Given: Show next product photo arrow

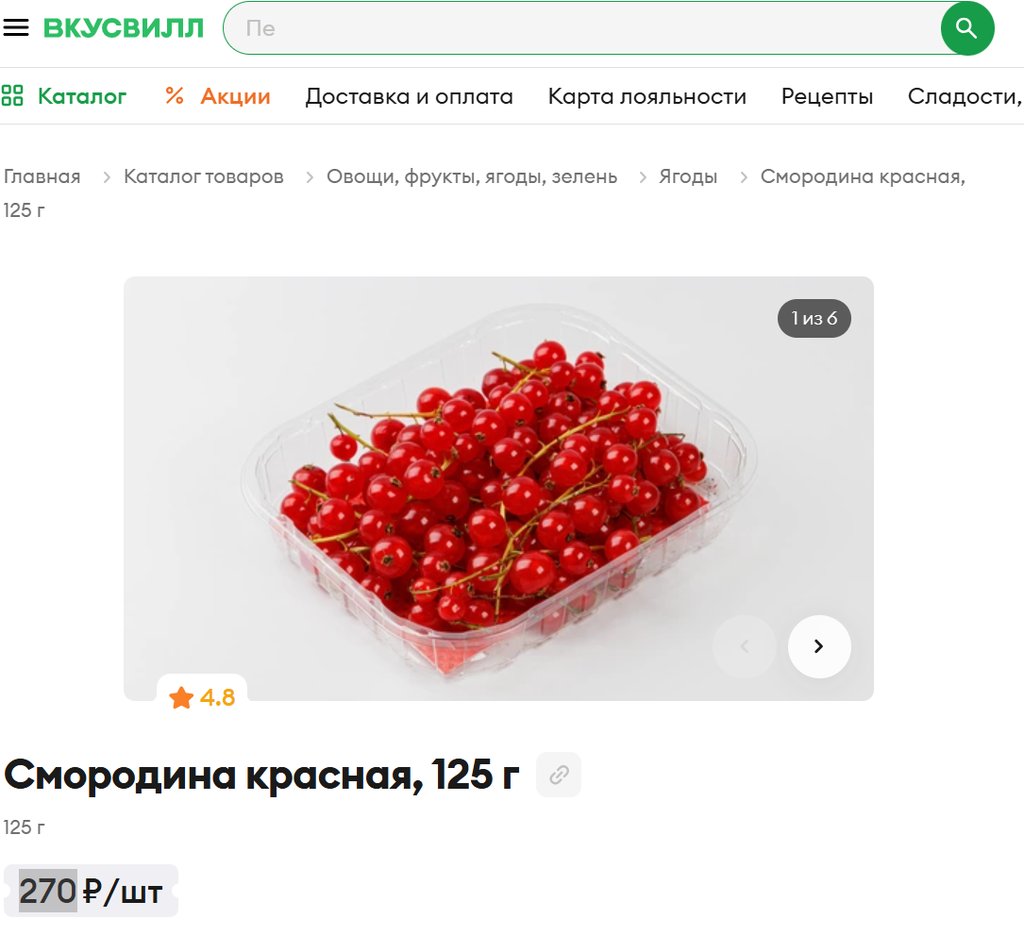Looking at the screenshot, I should 819,646.
